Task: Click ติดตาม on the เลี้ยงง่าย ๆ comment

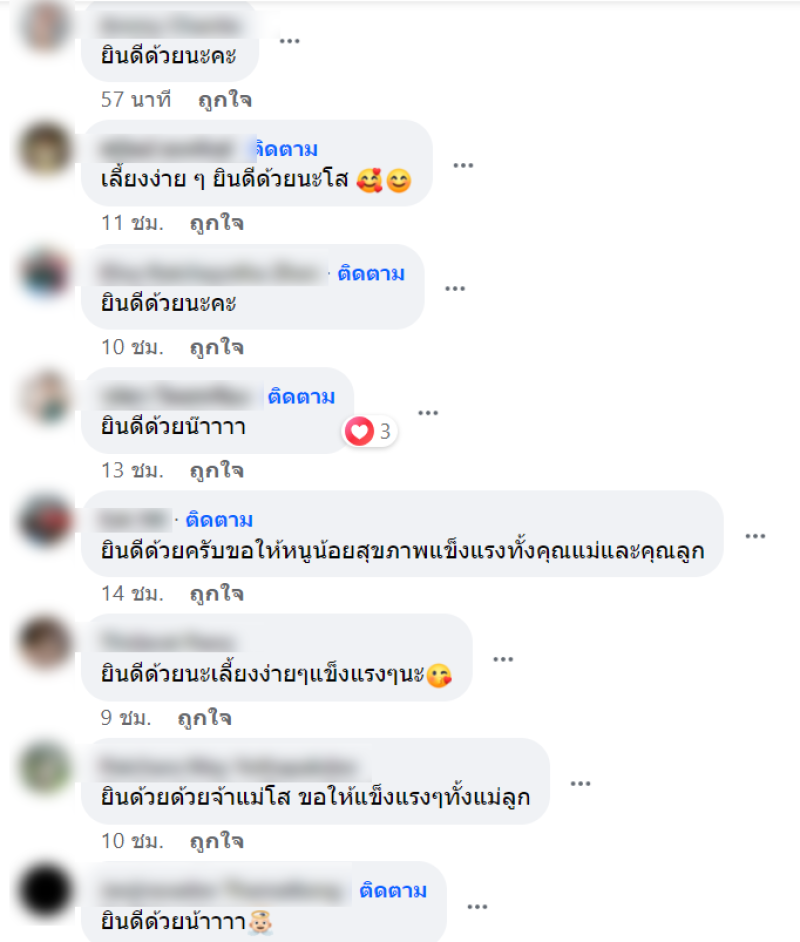Action: point(286,149)
